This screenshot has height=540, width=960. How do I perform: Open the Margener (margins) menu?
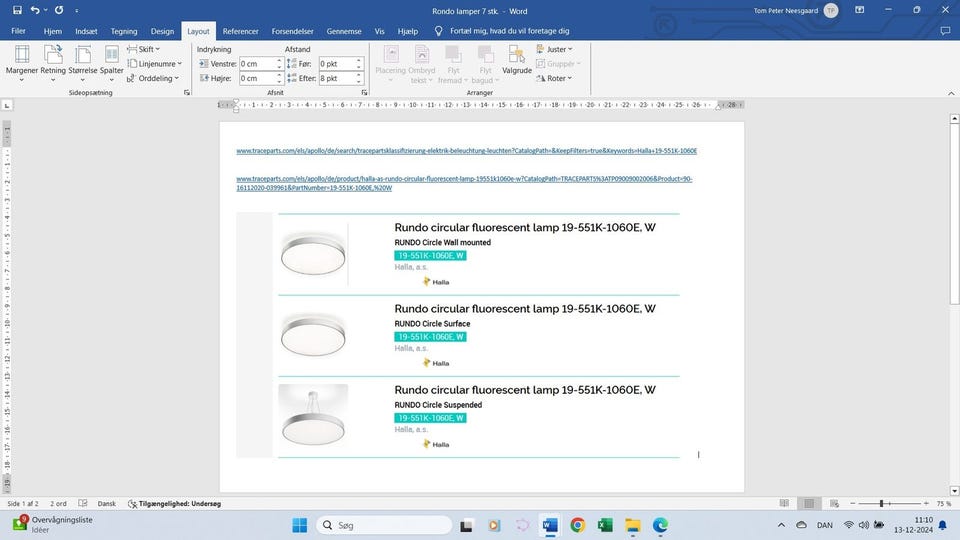tap(22, 61)
